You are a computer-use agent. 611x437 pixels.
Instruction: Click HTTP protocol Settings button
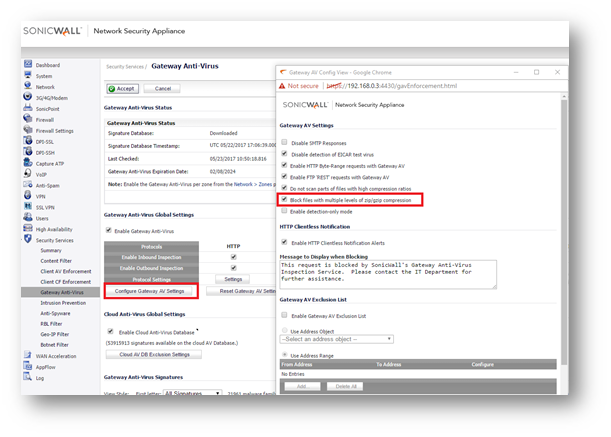(233, 280)
